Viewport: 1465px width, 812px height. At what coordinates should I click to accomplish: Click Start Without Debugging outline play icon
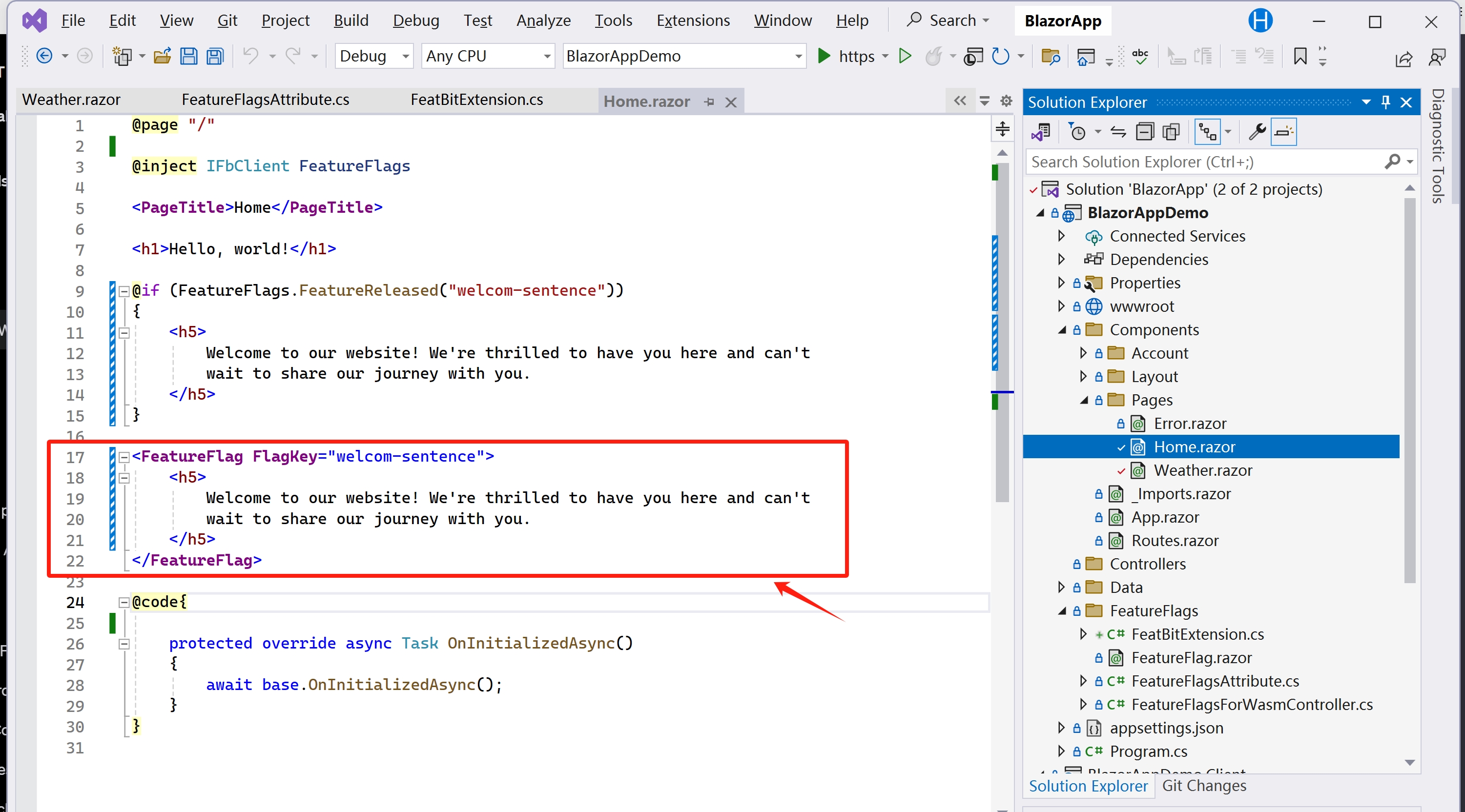click(x=904, y=56)
